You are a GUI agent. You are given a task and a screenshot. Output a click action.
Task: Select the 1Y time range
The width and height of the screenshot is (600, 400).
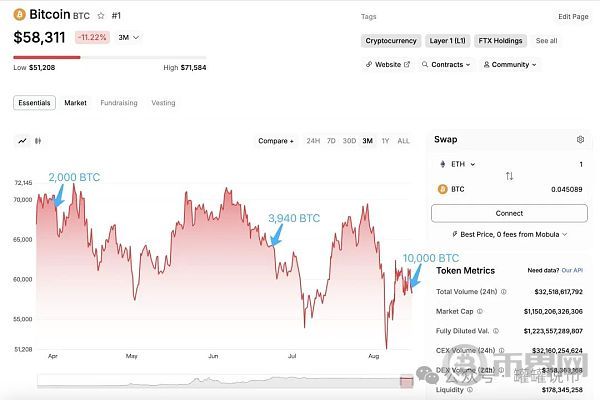pyautogui.click(x=385, y=141)
